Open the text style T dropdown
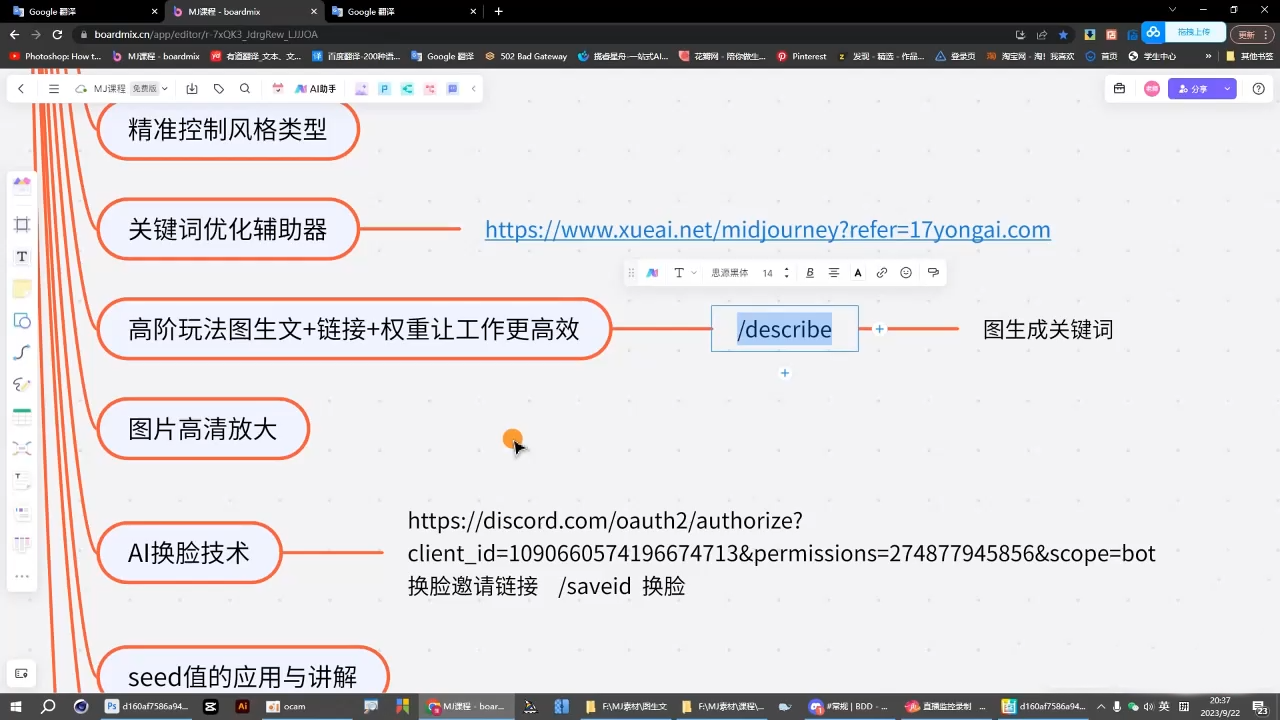This screenshot has width=1280, height=720. coord(684,273)
